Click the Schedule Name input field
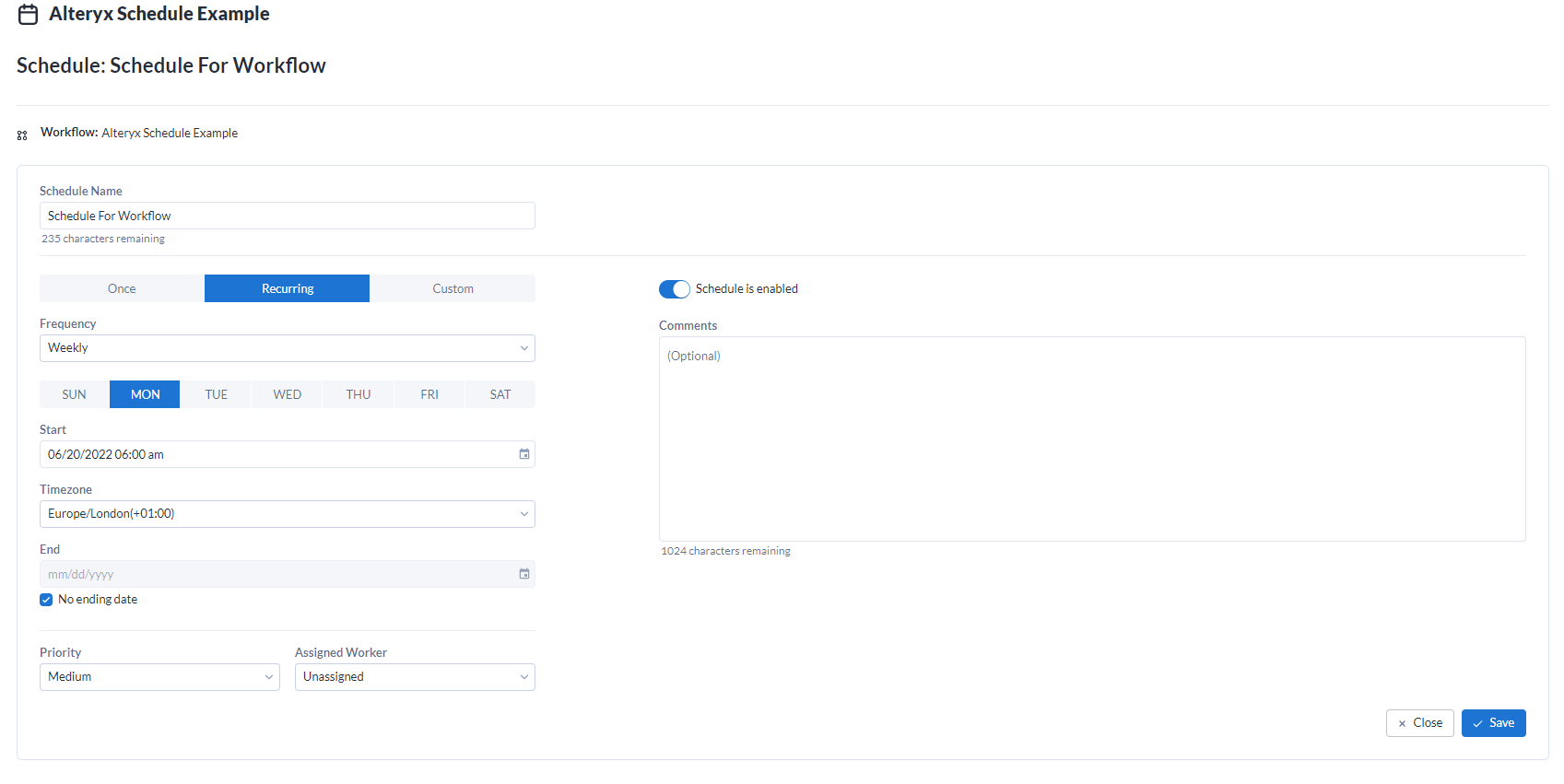 [288, 216]
